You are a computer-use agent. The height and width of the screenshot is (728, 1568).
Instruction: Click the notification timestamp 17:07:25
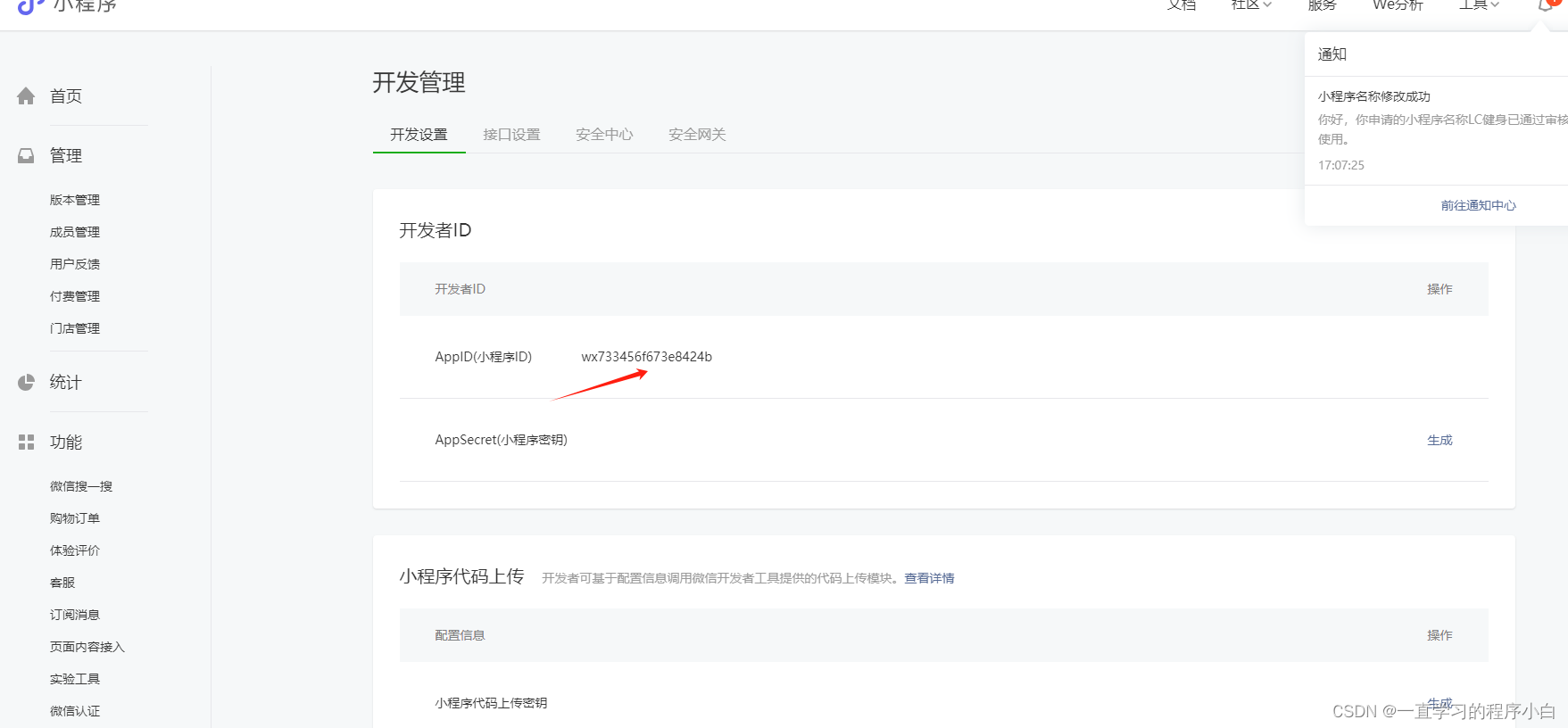coord(1341,165)
